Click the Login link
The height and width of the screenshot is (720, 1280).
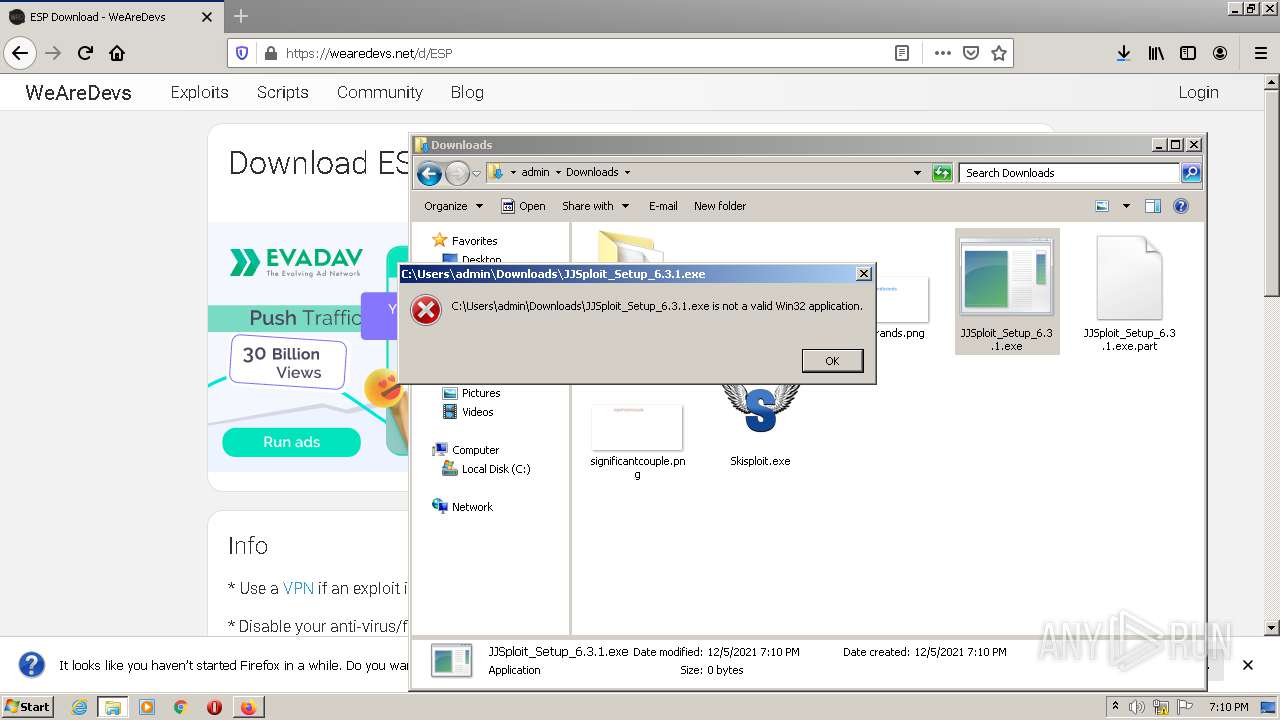[x=1198, y=92]
